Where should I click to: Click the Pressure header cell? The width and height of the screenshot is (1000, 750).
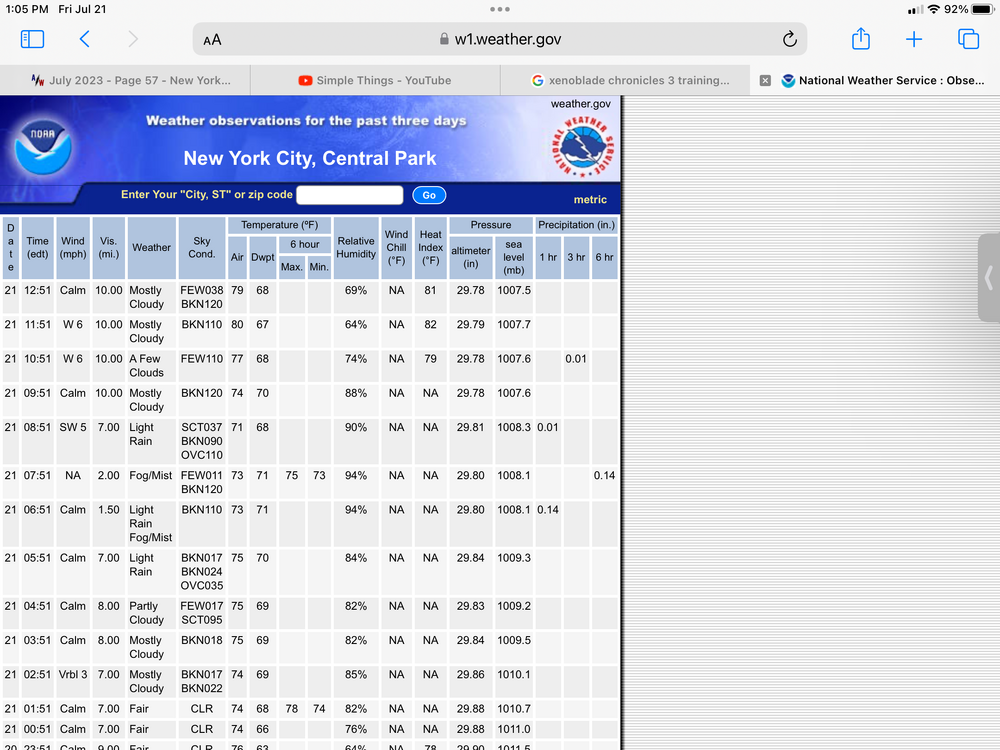(490, 224)
